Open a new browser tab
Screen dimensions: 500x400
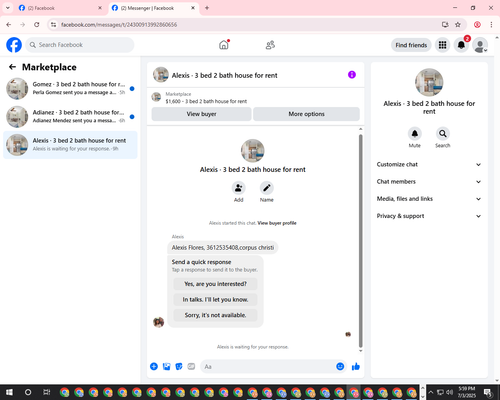(207, 8)
